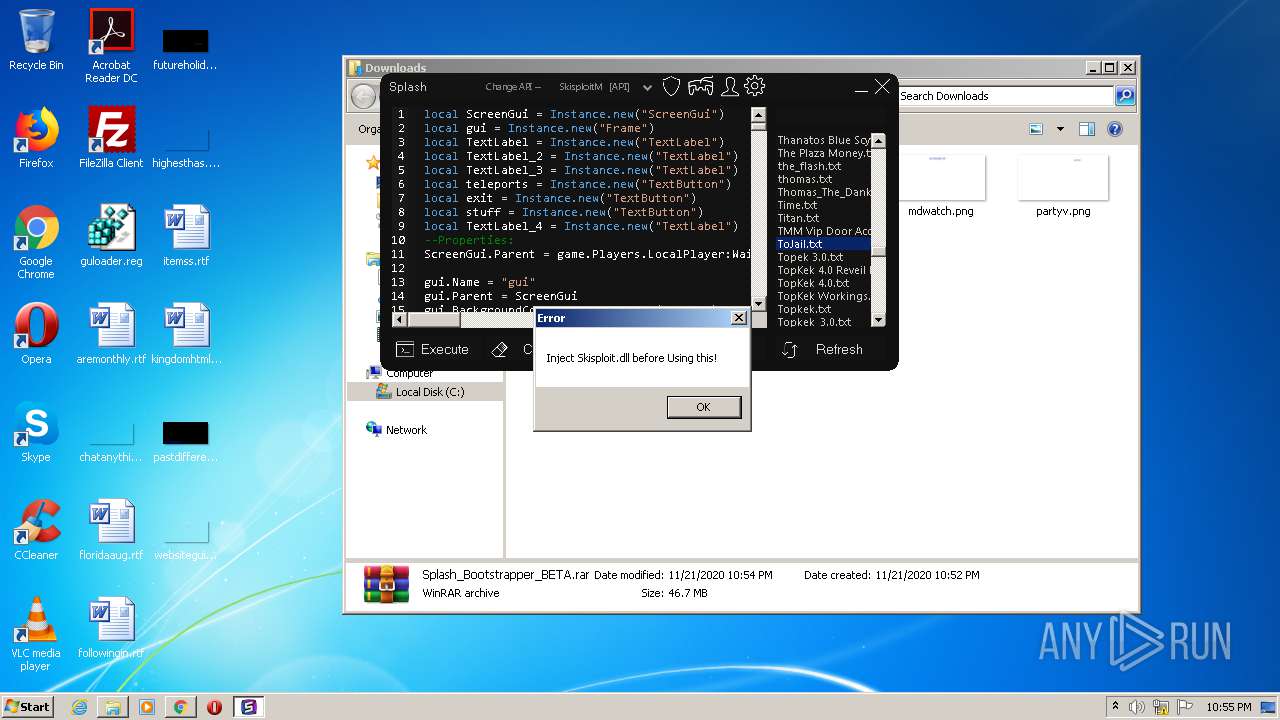Select Thanatos Blue Scythe script

[824, 140]
